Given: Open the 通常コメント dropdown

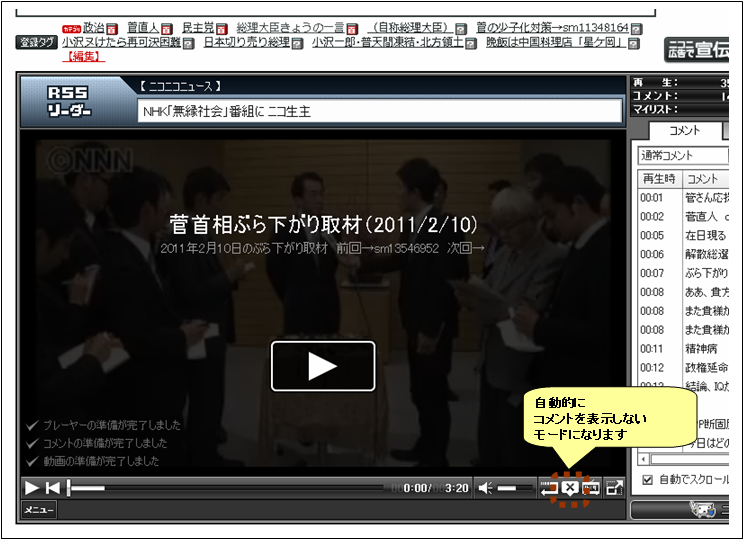Looking at the screenshot, I should click(x=683, y=155).
